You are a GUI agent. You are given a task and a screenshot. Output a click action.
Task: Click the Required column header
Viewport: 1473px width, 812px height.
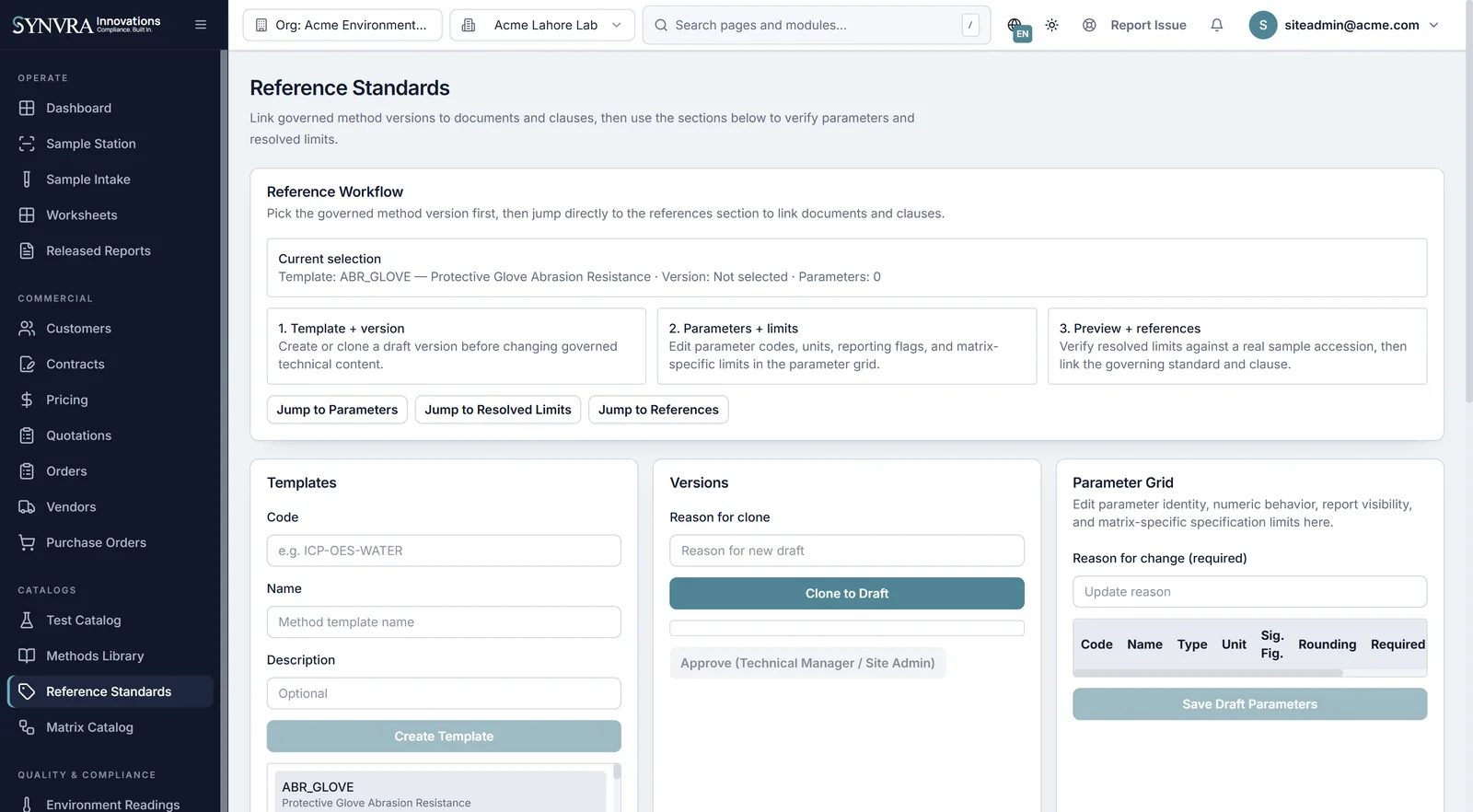click(1398, 644)
